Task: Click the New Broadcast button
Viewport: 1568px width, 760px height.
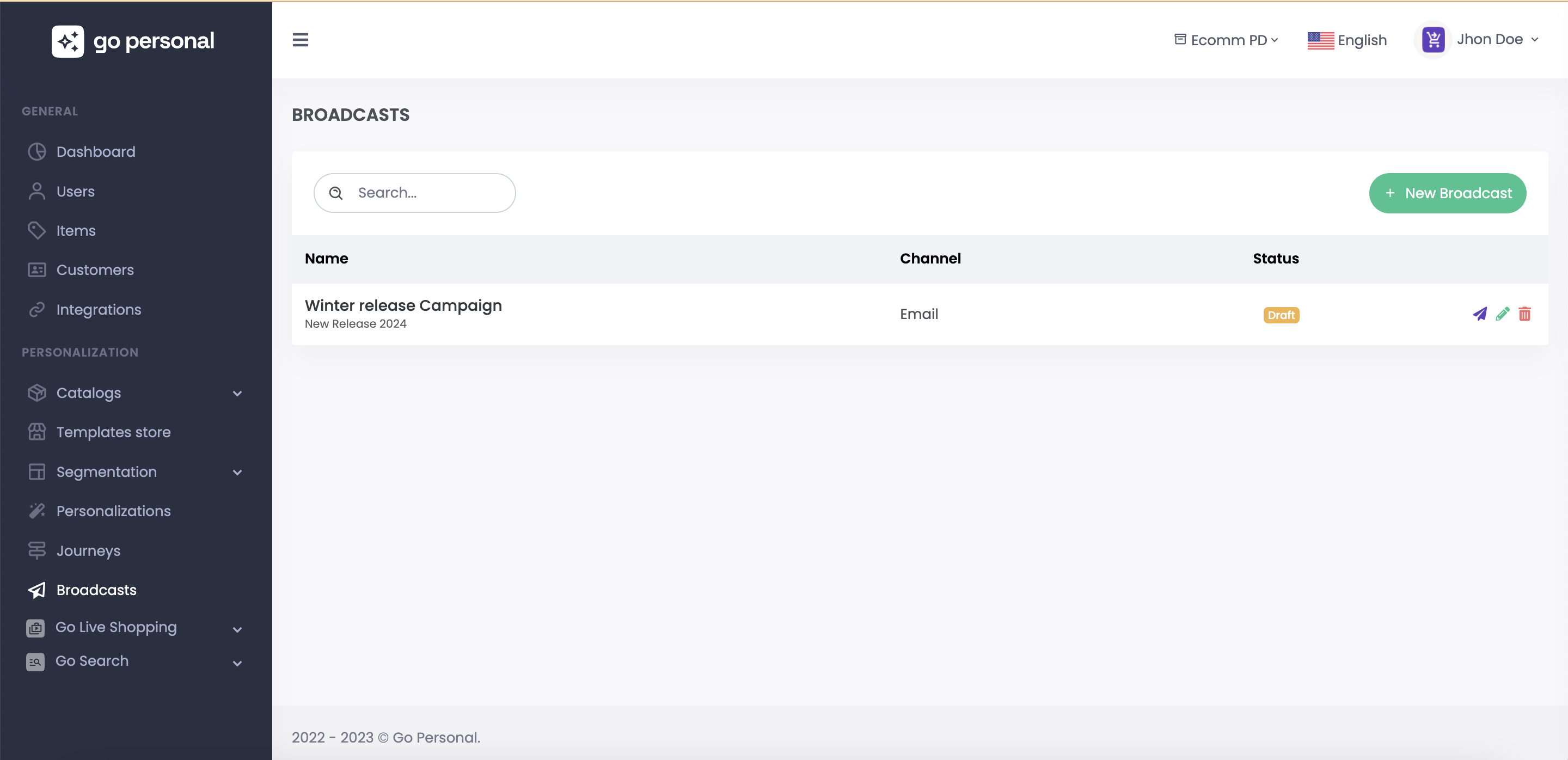Action: coord(1447,193)
